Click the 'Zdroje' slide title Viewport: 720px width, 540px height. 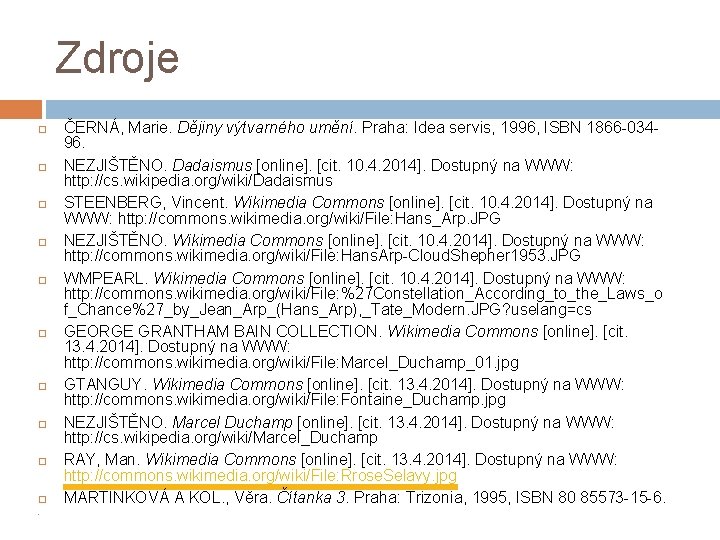click(x=117, y=59)
